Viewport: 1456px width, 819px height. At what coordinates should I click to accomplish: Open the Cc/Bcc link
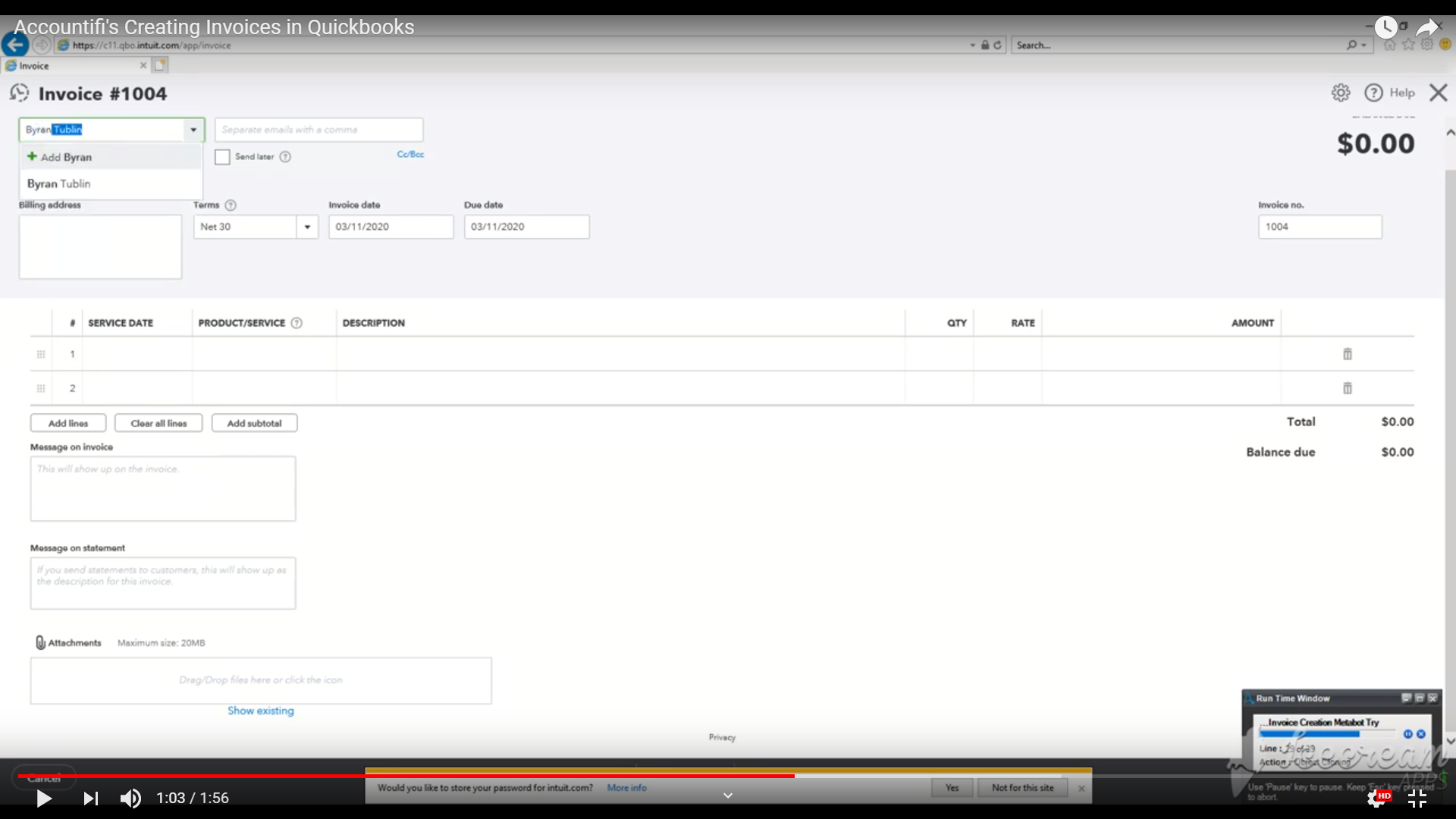pos(410,154)
